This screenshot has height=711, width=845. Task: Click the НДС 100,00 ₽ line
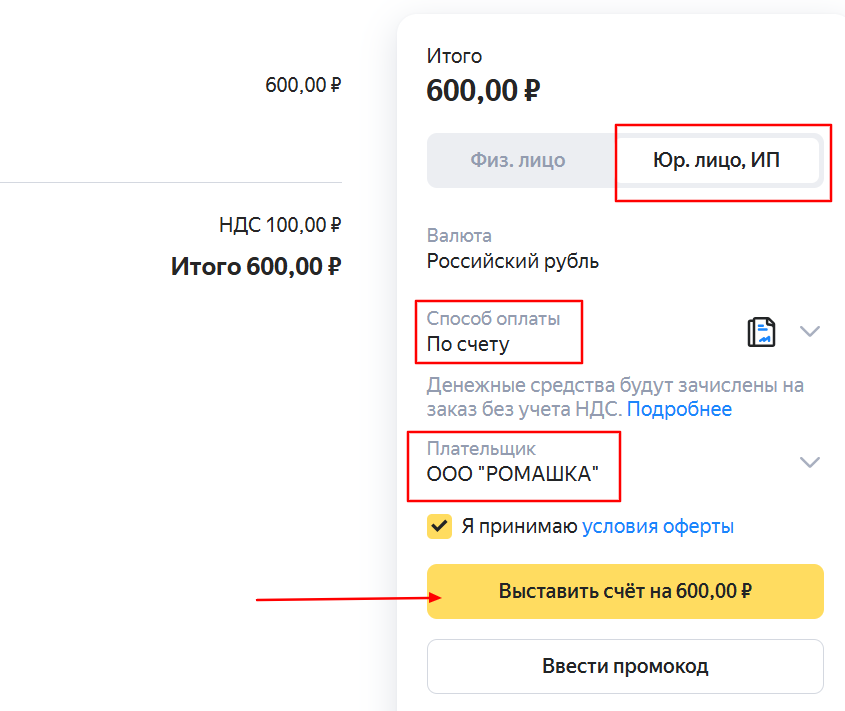tap(280, 225)
